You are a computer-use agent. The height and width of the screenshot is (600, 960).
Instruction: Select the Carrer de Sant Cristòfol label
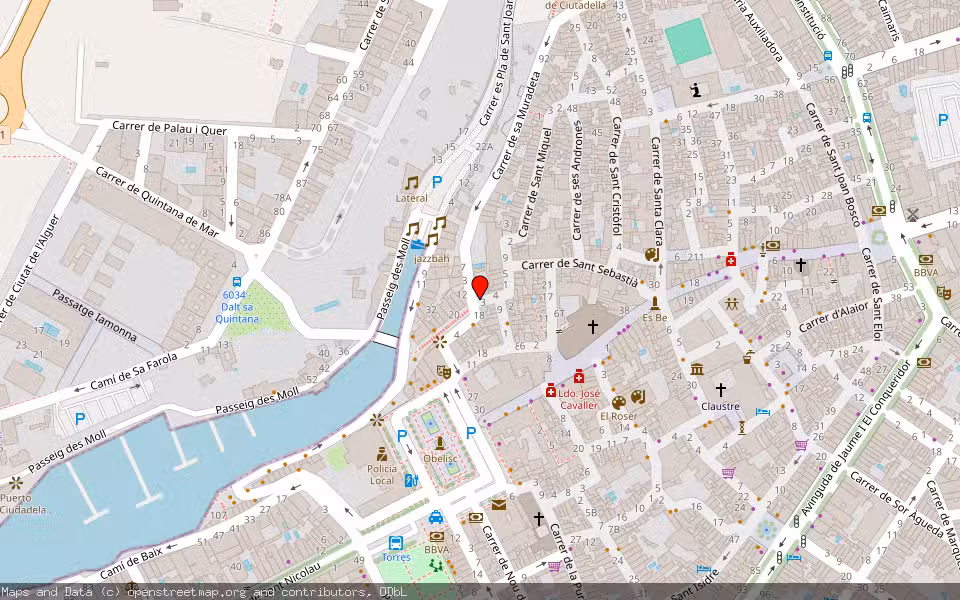615,176
